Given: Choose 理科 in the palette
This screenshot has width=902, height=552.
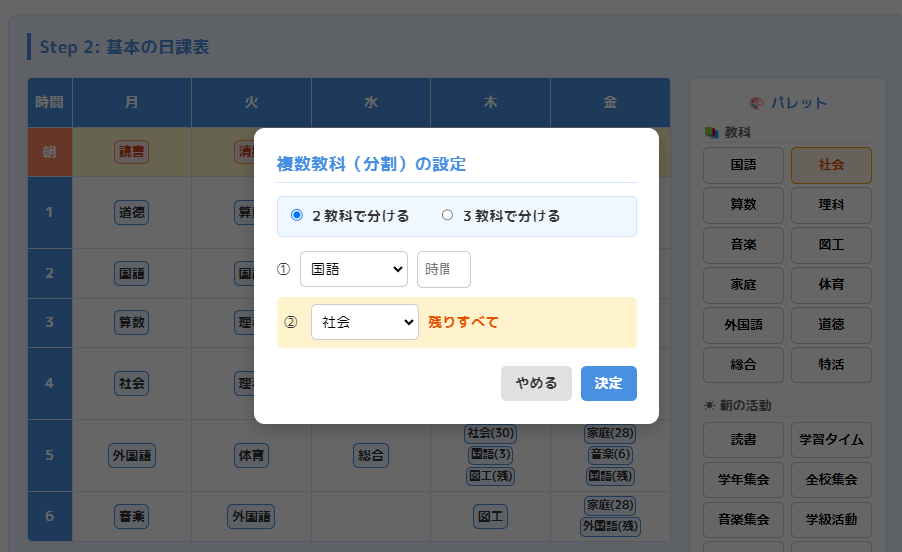Looking at the screenshot, I should click(x=831, y=205).
